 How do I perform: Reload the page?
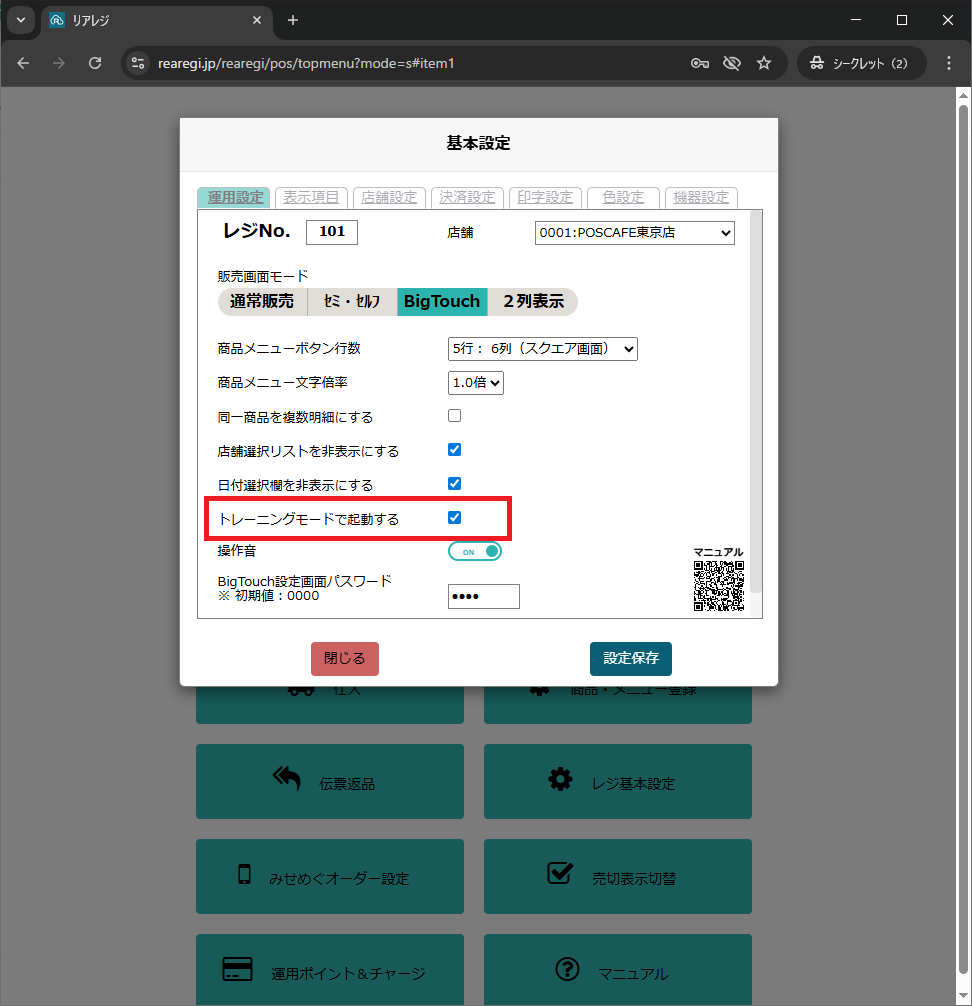(x=95, y=63)
